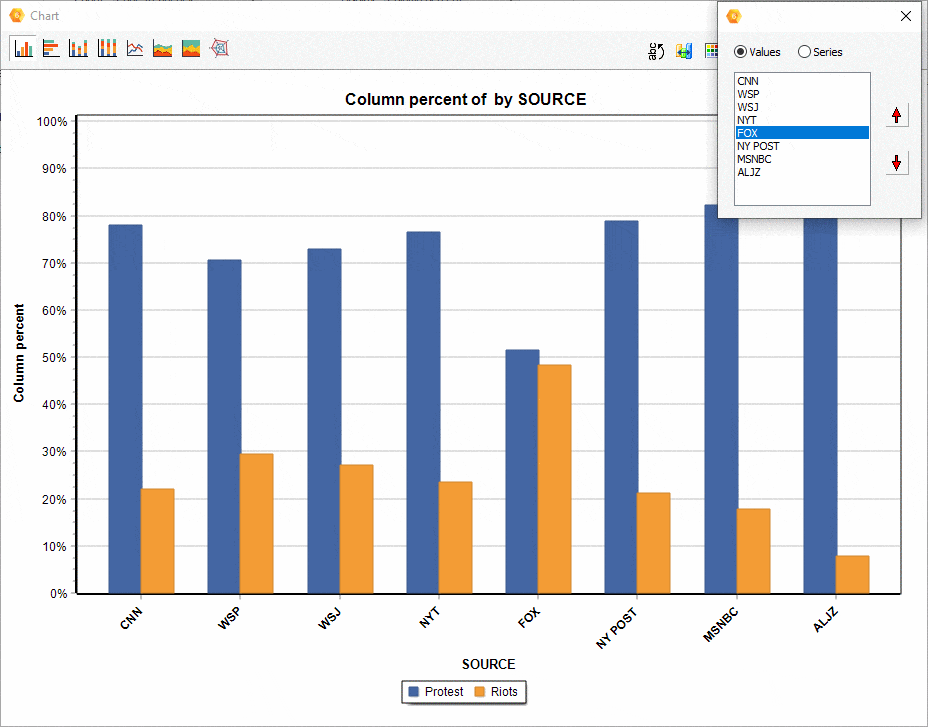Select the radar chart icon
The width and height of the screenshot is (928, 727).
click(219, 48)
